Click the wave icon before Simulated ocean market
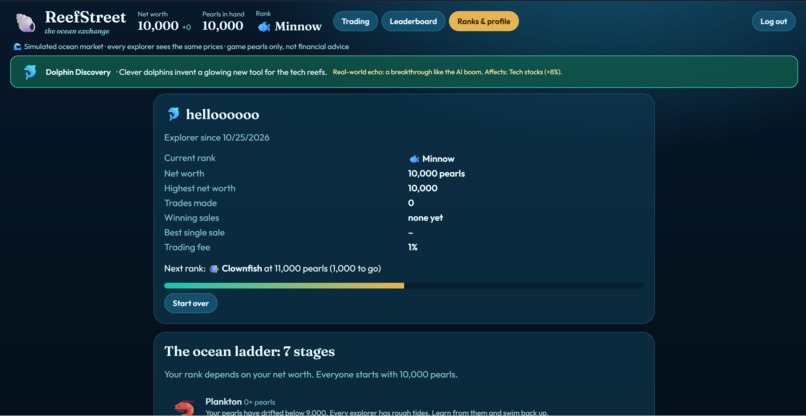The image size is (806, 416). coord(18,47)
